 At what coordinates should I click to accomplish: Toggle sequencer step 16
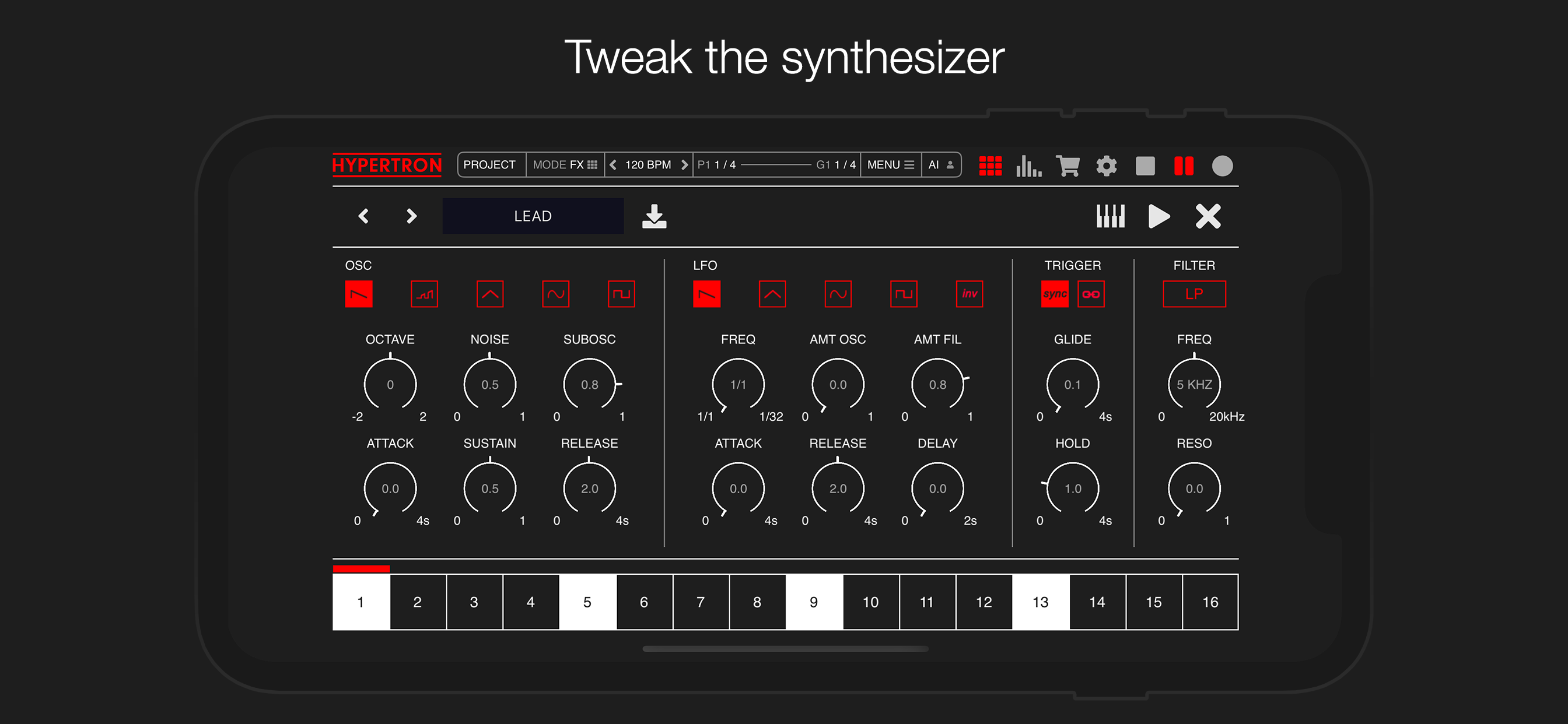(1210, 602)
